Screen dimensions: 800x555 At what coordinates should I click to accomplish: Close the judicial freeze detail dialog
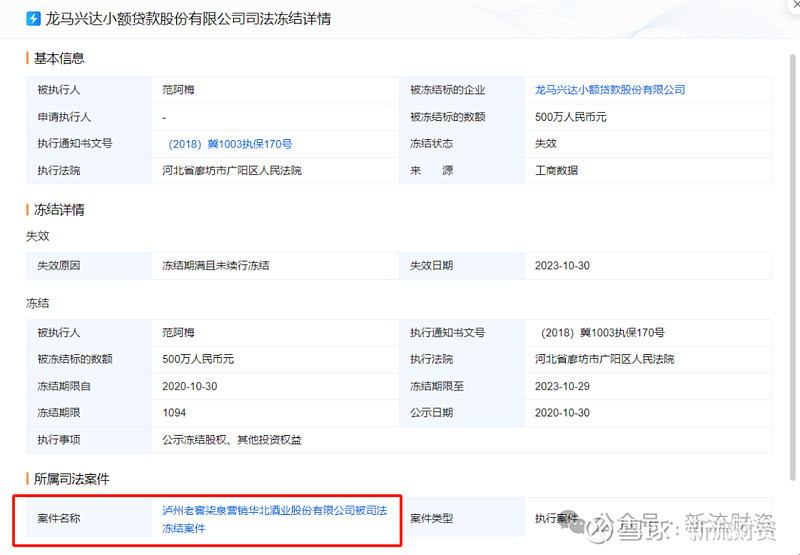[x=796, y=4]
